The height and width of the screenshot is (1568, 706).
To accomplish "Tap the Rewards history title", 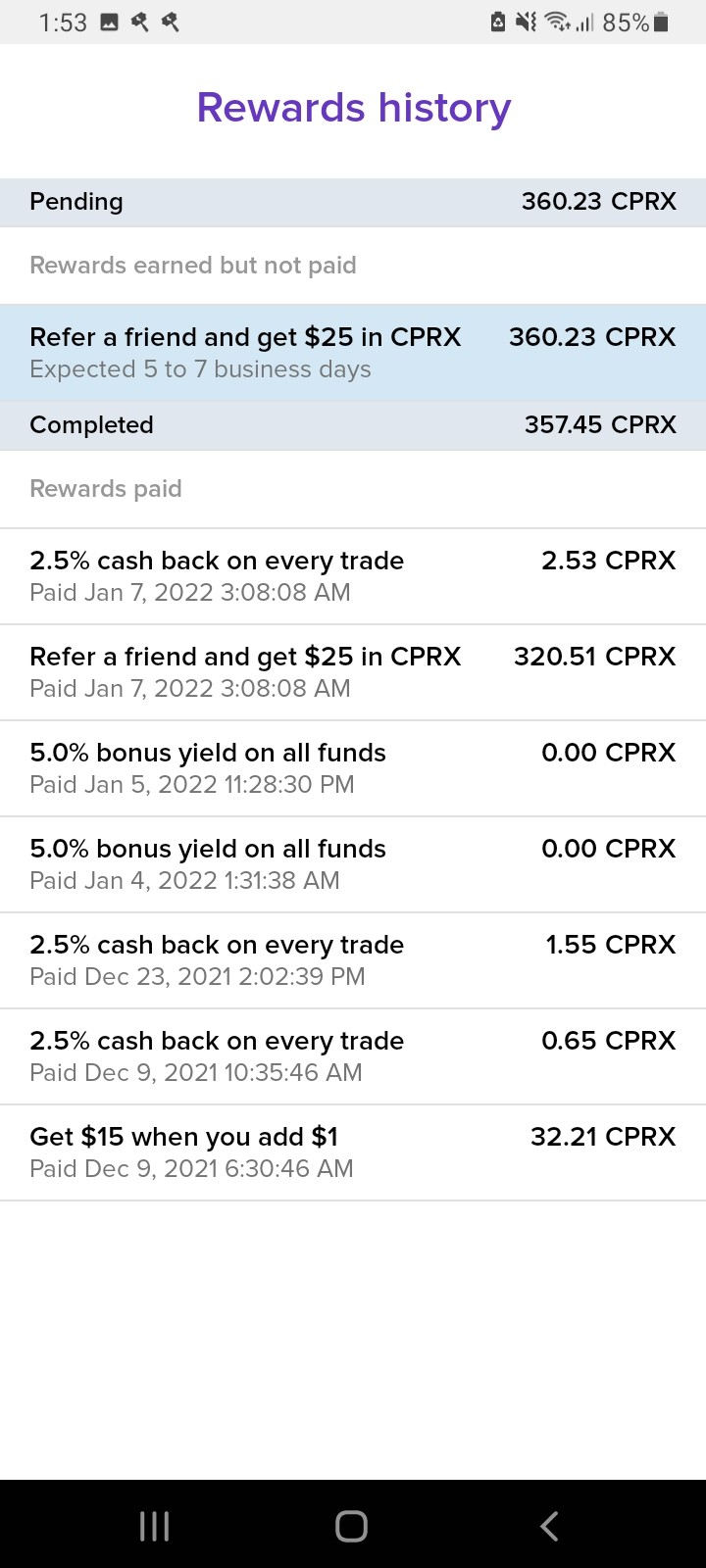I will tap(354, 108).
